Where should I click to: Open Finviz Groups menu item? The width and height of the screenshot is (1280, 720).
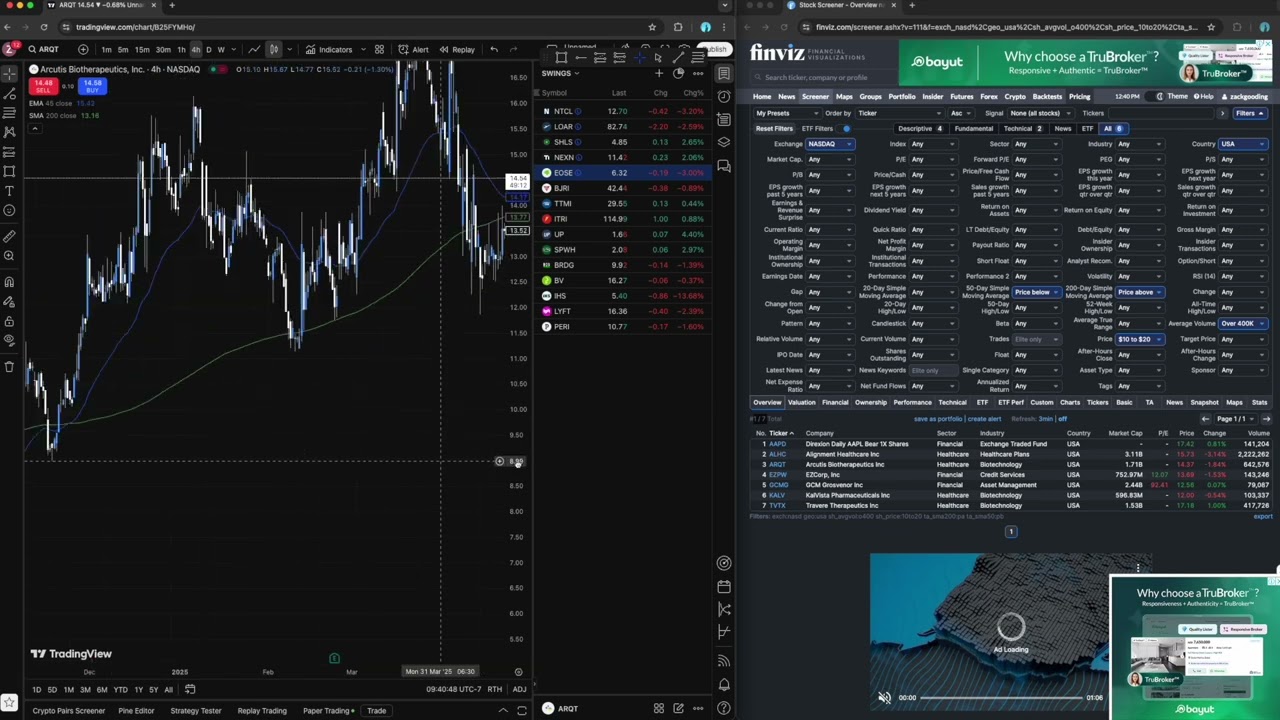click(870, 97)
